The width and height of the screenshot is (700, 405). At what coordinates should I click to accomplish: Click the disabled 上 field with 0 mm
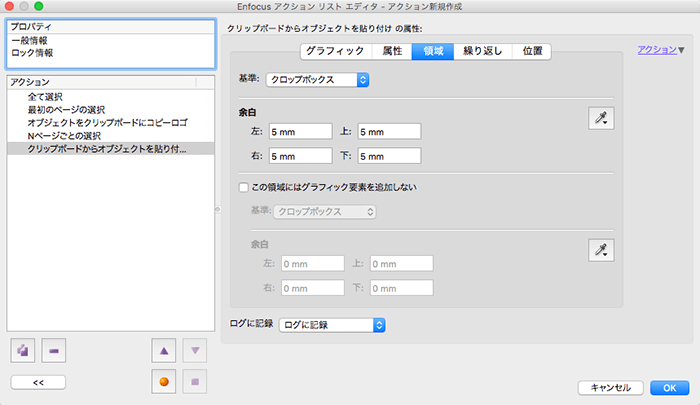401,263
